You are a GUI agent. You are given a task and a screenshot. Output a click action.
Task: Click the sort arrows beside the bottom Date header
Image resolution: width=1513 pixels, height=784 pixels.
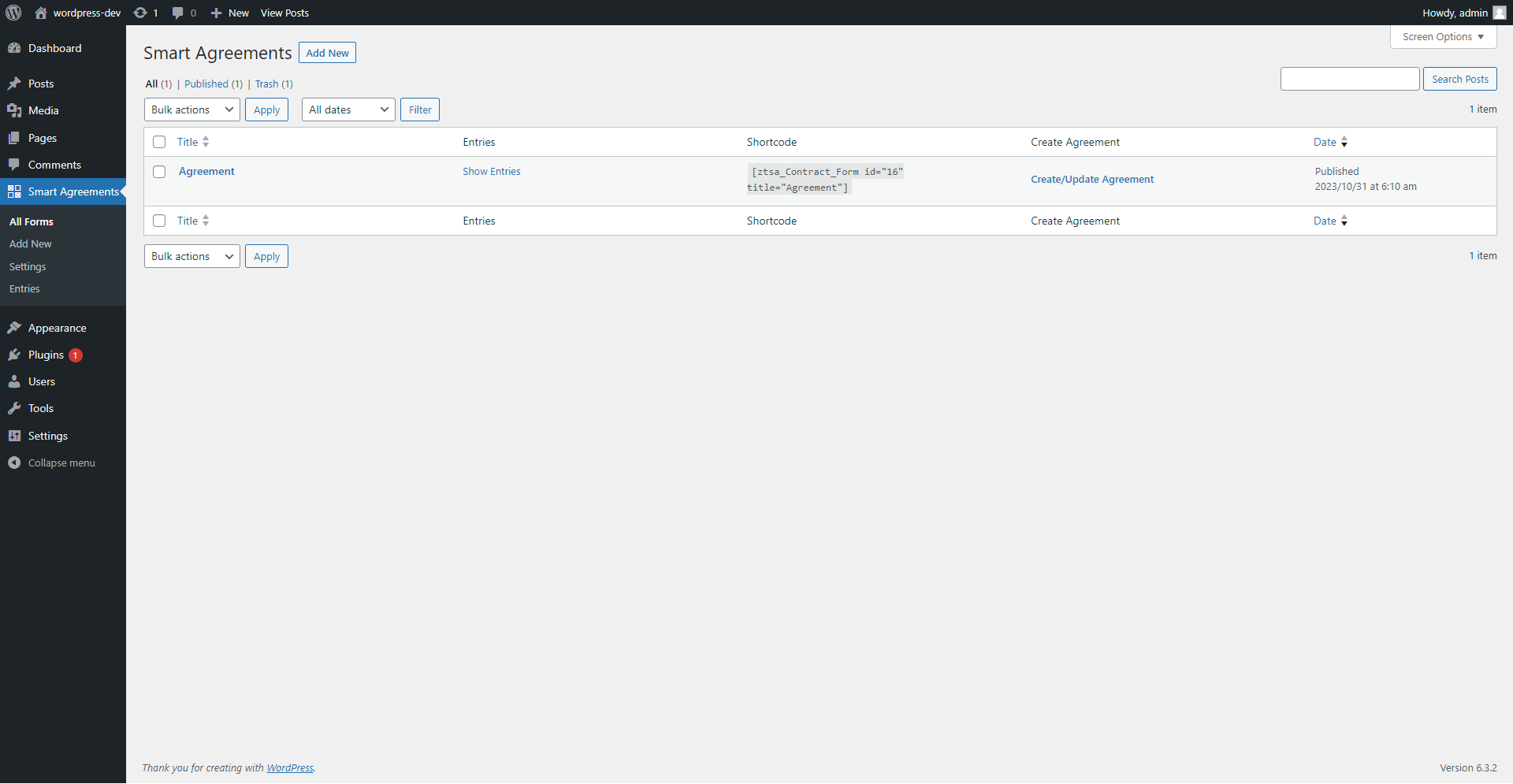tap(1344, 221)
